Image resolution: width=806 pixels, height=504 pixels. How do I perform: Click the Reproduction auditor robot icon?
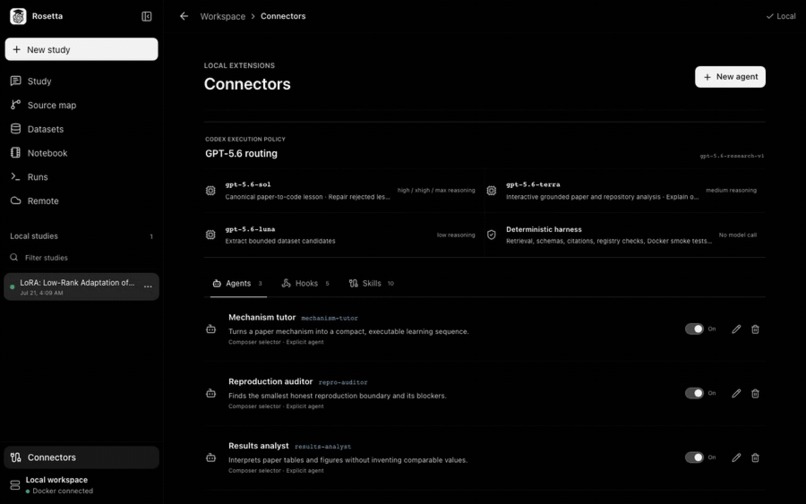click(211, 393)
